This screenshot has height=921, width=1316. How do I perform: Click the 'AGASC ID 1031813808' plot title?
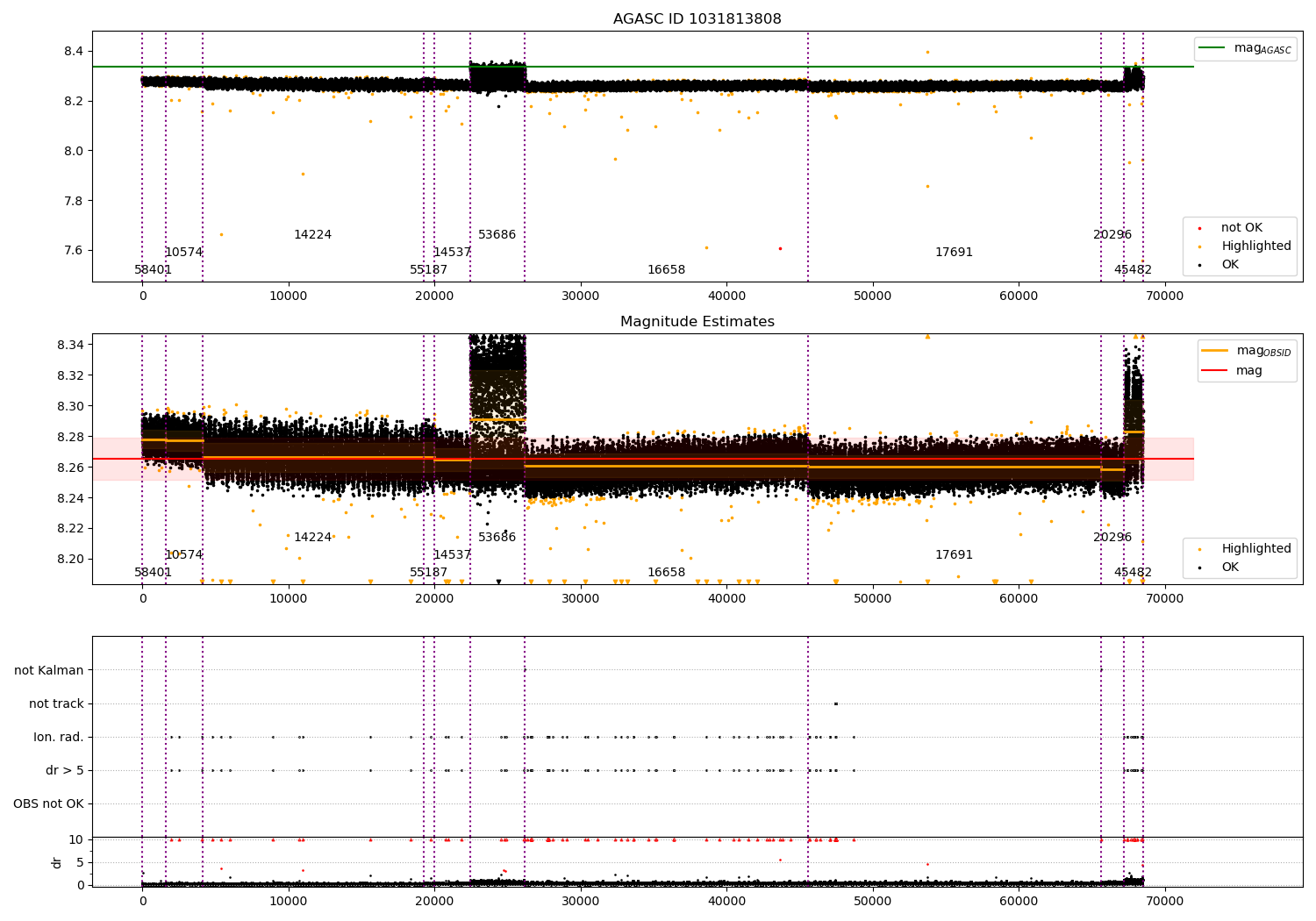[x=697, y=19]
